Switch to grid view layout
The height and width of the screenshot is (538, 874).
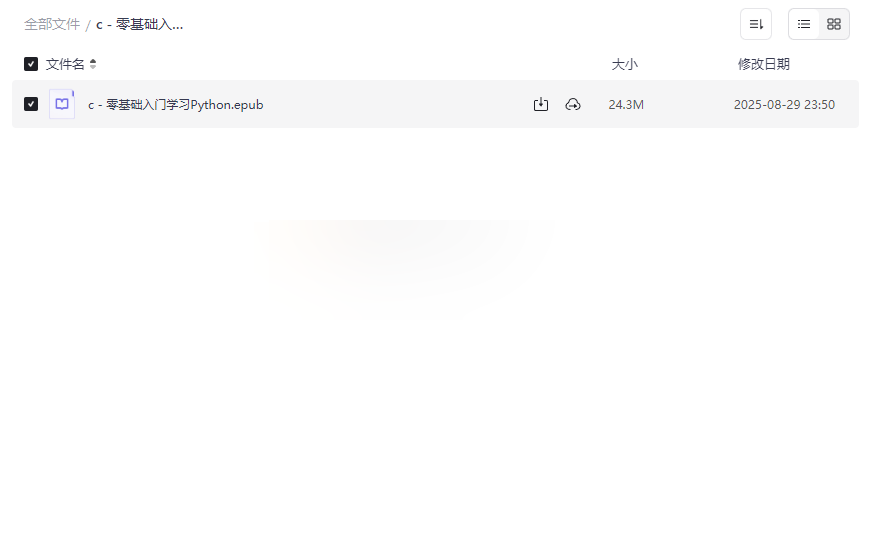click(x=834, y=24)
